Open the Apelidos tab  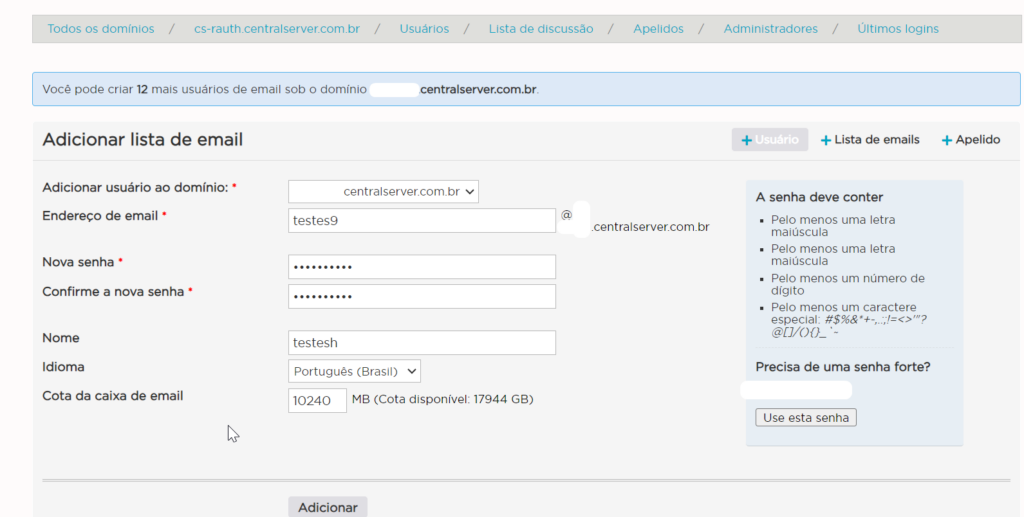click(x=659, y=29)
